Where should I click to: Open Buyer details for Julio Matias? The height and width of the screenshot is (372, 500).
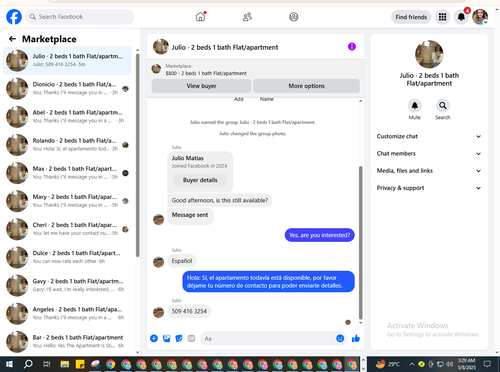(x=200, y=180)
